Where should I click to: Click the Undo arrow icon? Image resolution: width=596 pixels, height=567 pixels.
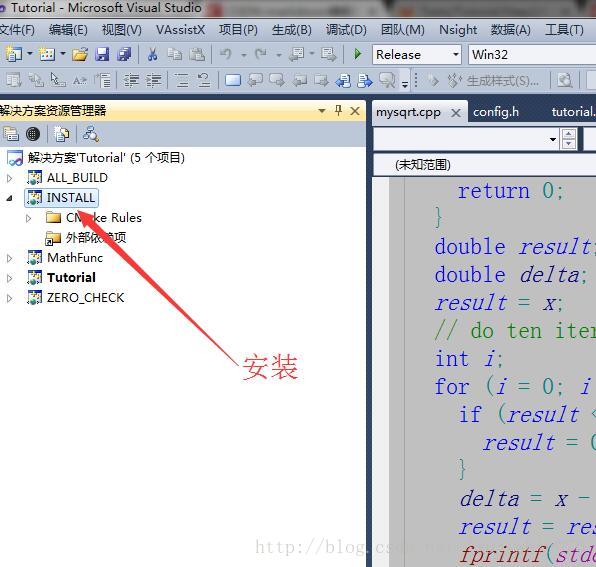pyautogui.click(x=226, y=54)
